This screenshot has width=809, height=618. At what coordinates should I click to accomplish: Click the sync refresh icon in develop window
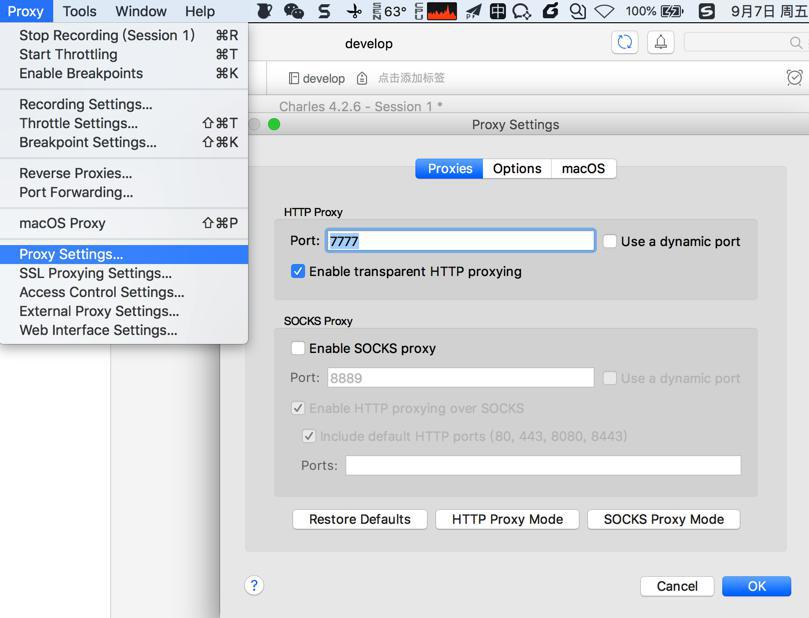(x=624, y=42)
